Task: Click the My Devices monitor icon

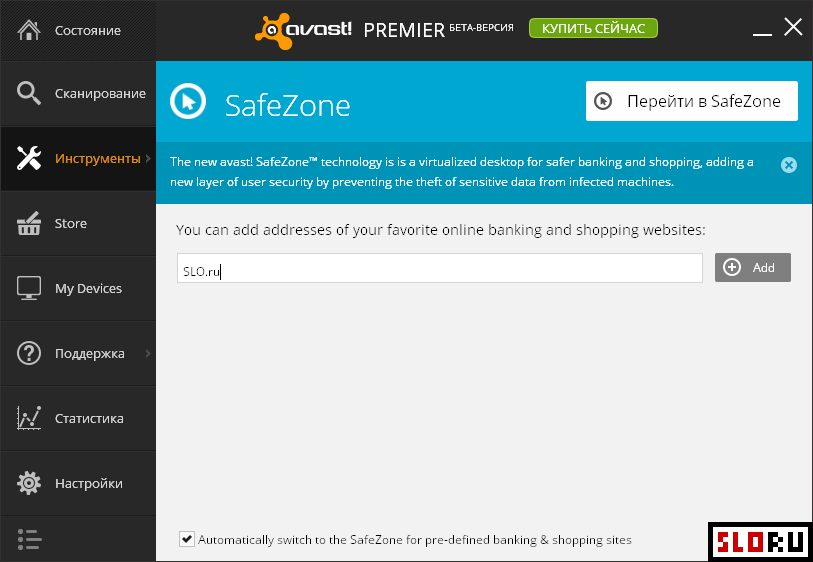Action: 29,288
